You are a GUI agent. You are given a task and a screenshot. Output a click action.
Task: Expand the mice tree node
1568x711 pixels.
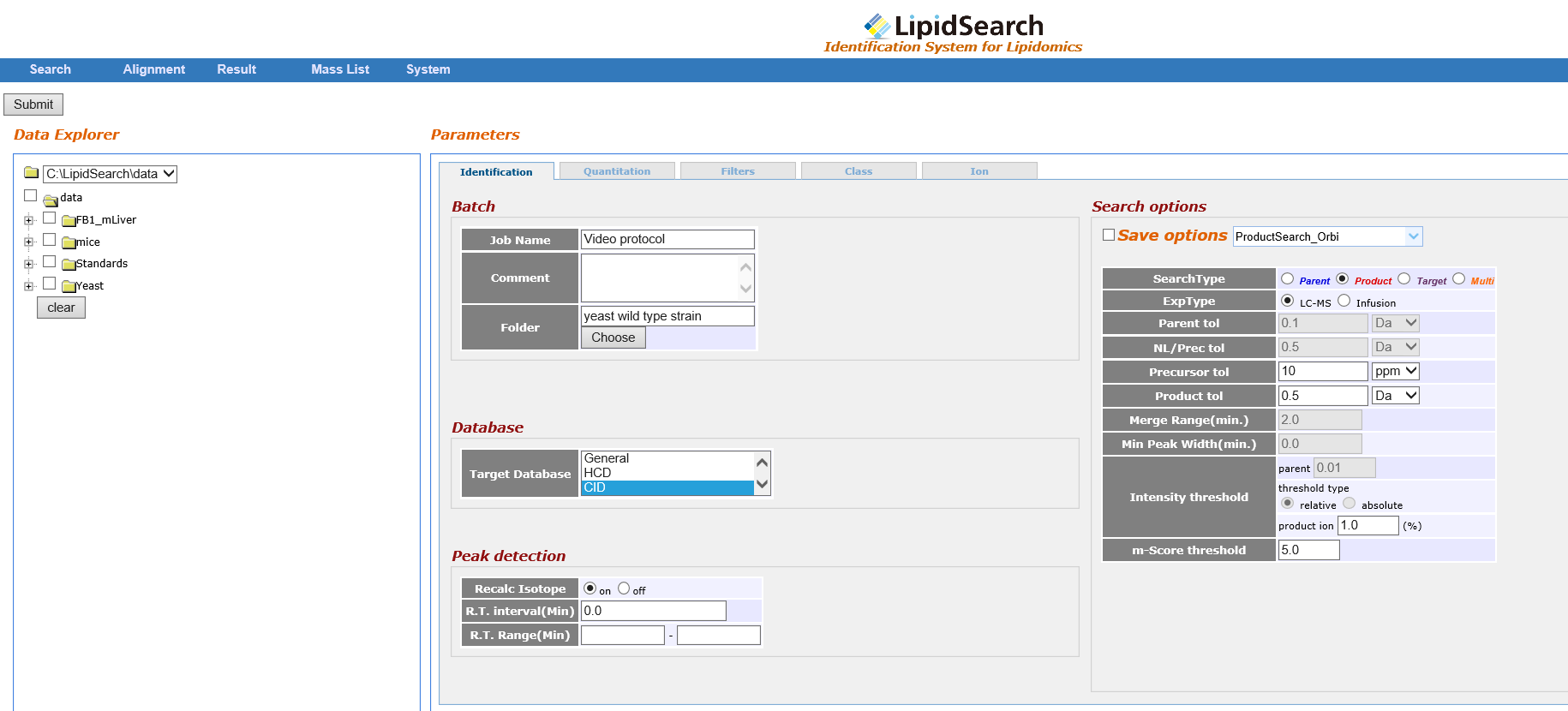[29, 242]
